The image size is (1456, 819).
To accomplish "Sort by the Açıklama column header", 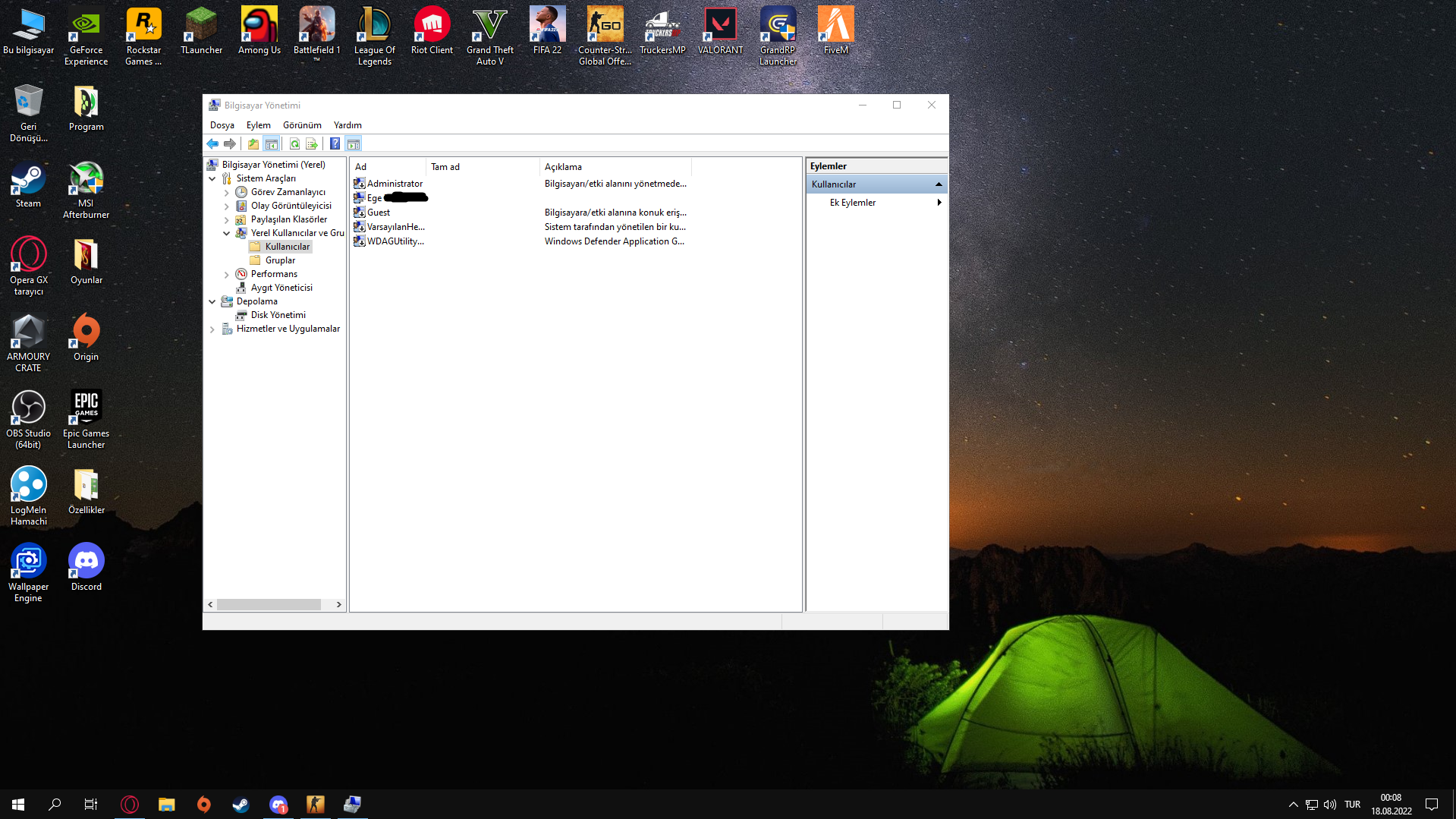I will point(615,167).
